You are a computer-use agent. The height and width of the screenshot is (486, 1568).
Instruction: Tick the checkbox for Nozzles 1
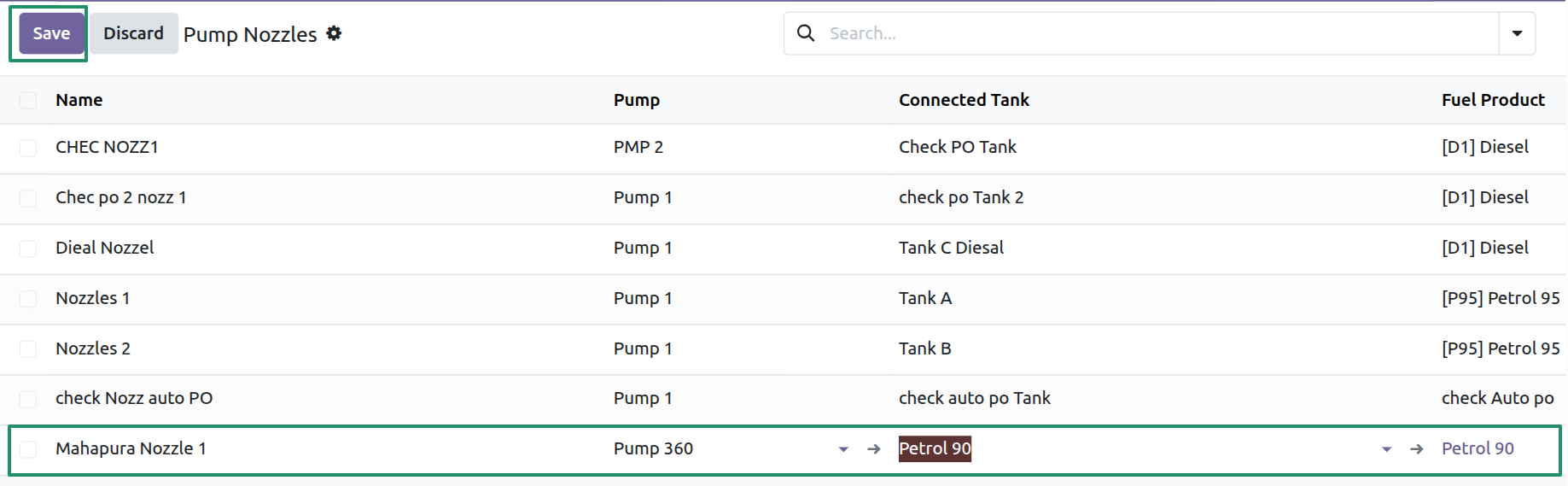28,299
